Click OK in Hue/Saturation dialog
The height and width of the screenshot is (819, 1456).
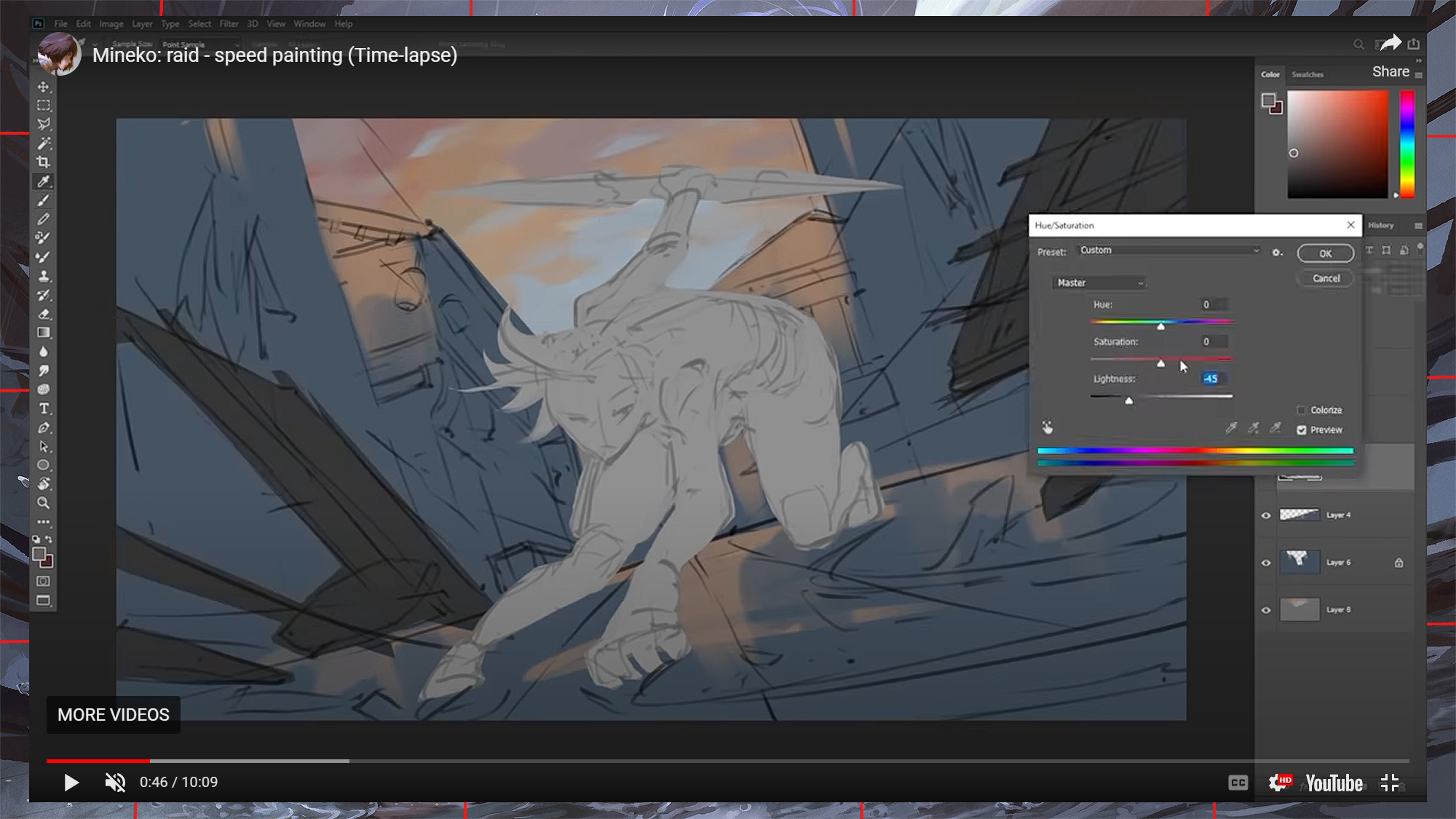(x=1326, y=253)
